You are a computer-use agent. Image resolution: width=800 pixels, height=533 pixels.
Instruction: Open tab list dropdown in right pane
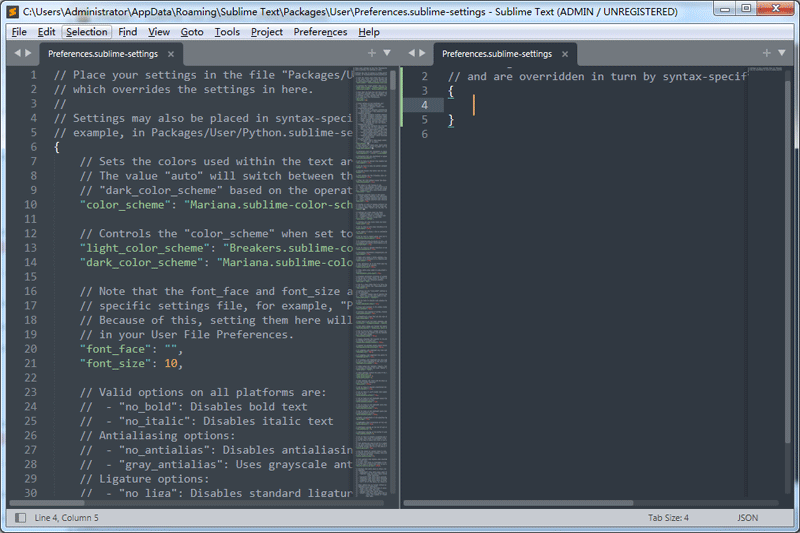click(782, 53)
